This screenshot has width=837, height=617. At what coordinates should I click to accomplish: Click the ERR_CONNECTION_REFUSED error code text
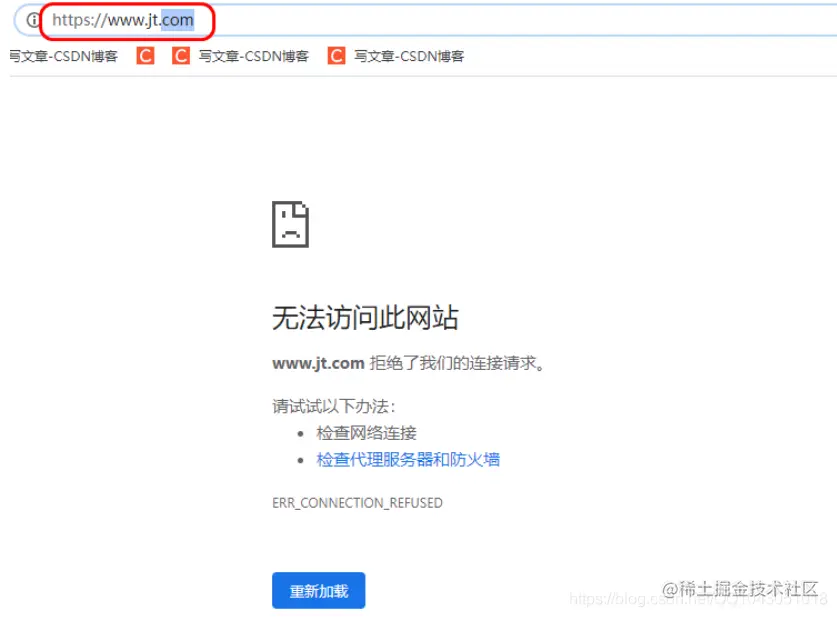pyautogui.click(x=357, y=503)
